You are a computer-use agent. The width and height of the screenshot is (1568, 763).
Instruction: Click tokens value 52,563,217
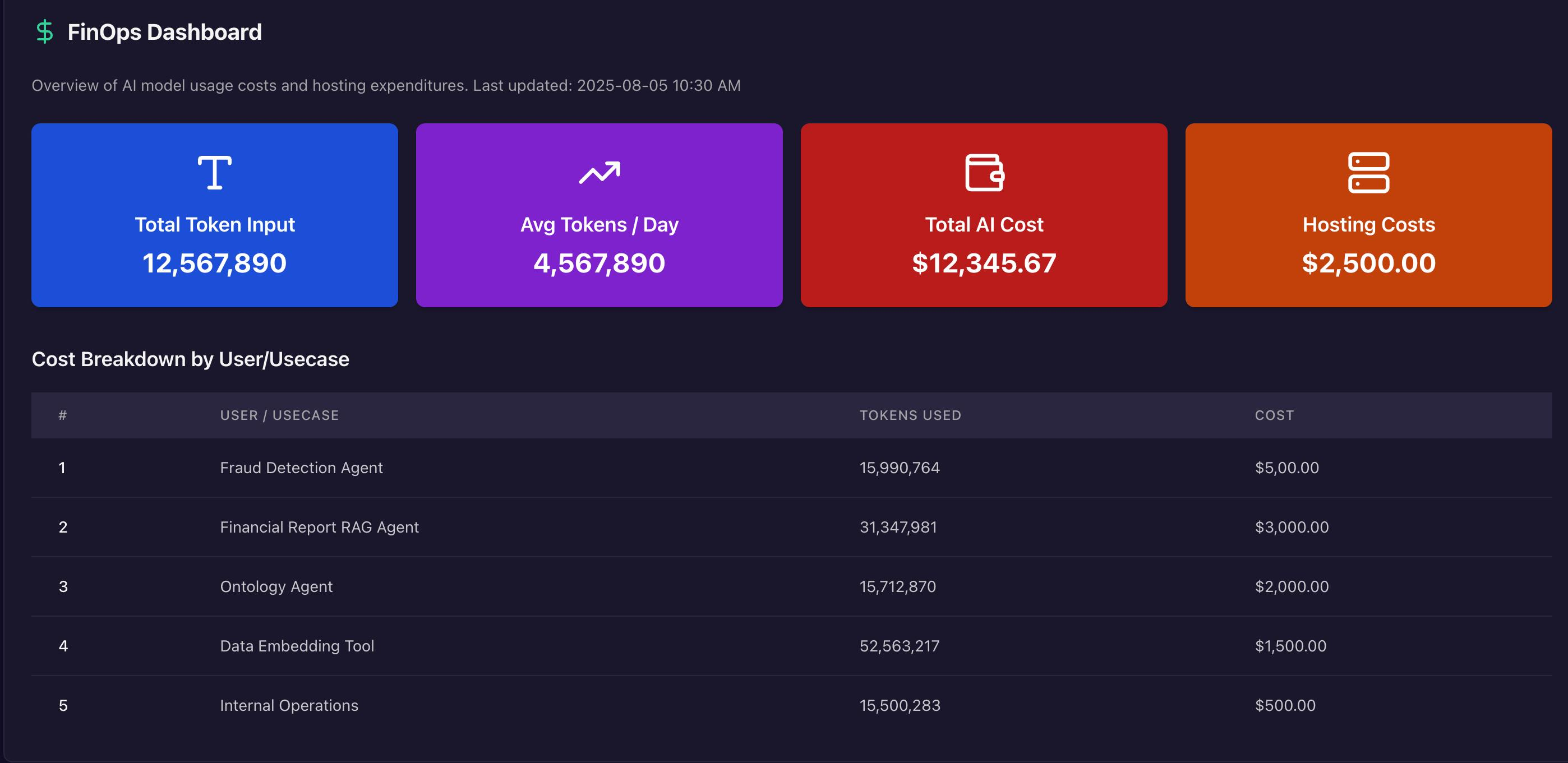(x=899, y=646)
